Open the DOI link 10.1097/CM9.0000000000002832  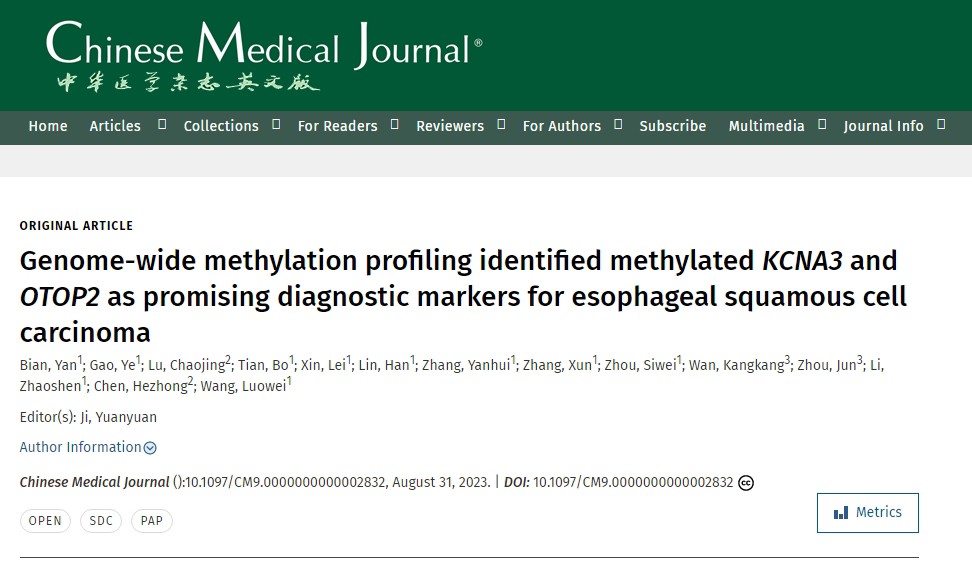[633, 482]
